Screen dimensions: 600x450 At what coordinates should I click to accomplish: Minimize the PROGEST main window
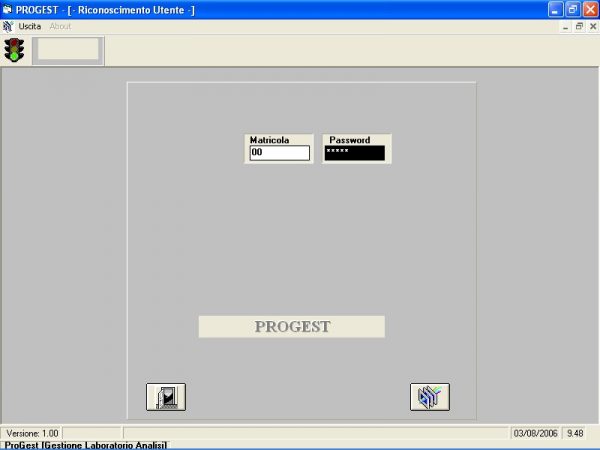point(555,10)
